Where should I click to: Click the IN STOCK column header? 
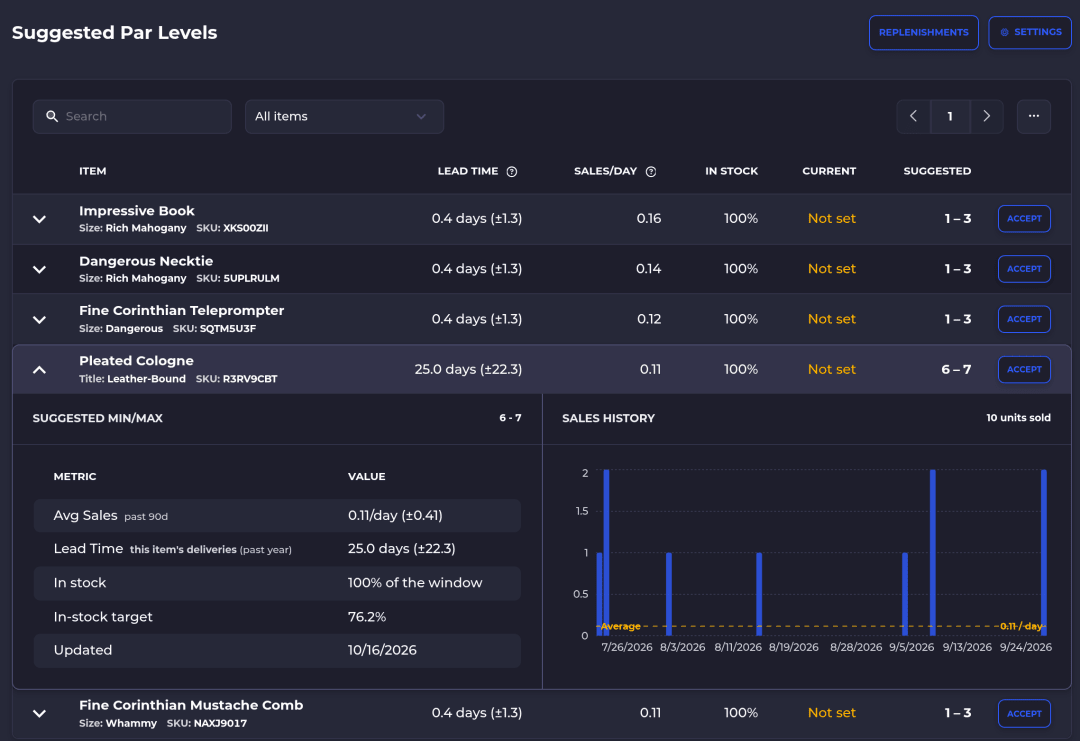point(731,171)
